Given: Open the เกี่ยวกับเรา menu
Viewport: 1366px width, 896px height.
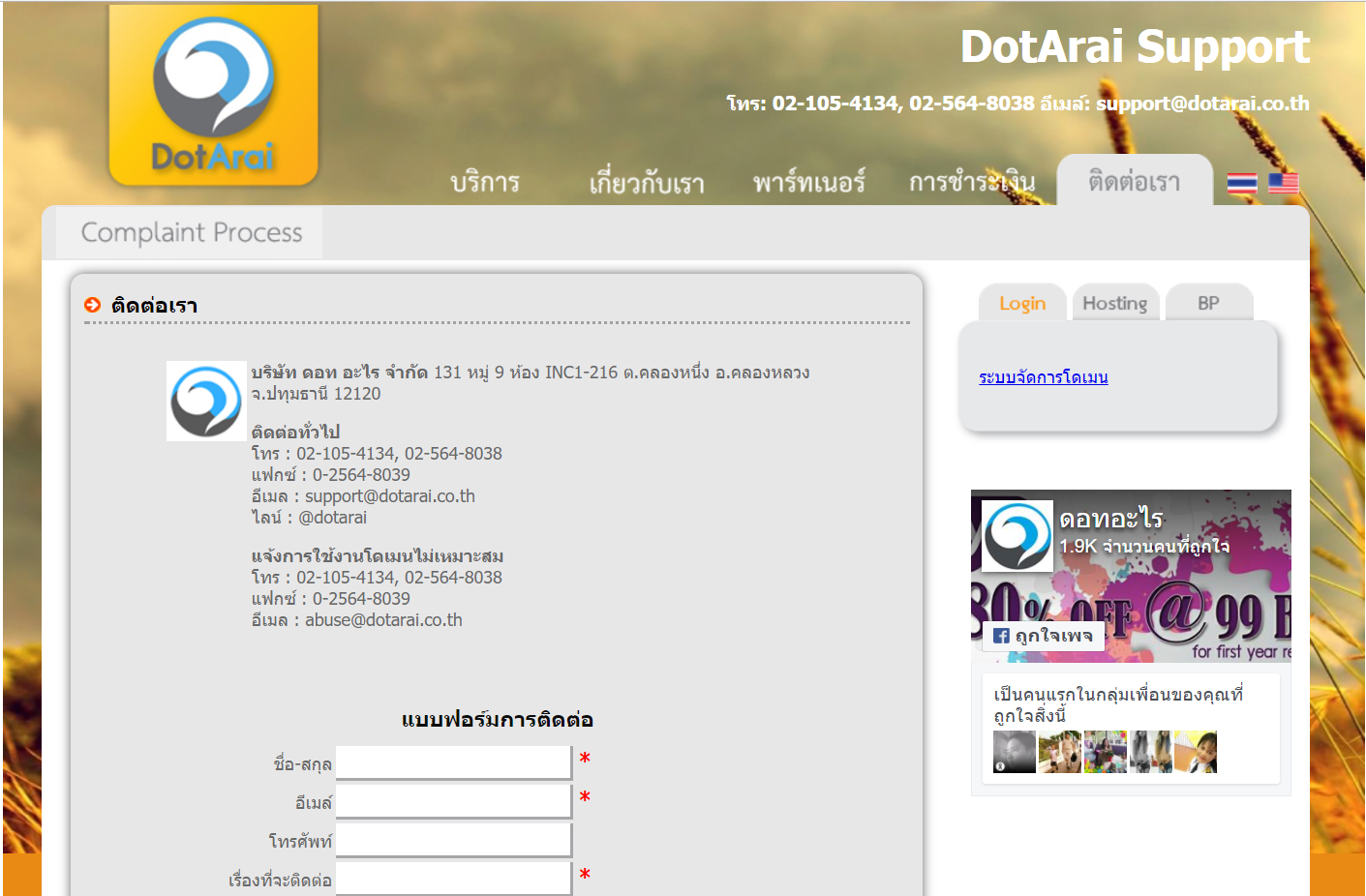Looking at the screenshot, I should click(646, 182).
